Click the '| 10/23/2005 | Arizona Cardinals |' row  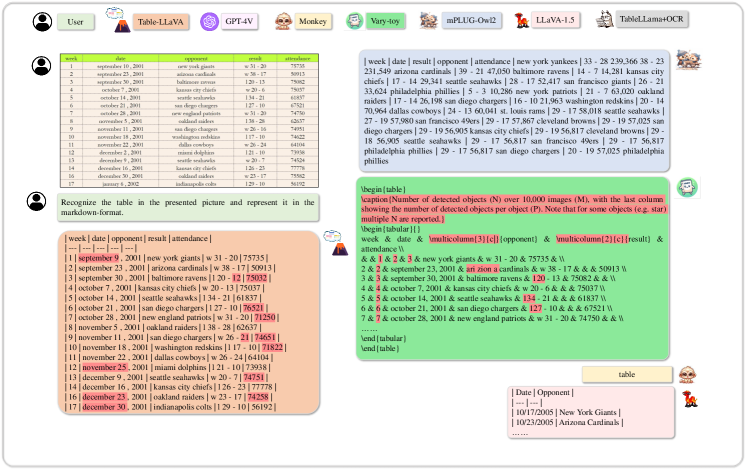[567, 422]
